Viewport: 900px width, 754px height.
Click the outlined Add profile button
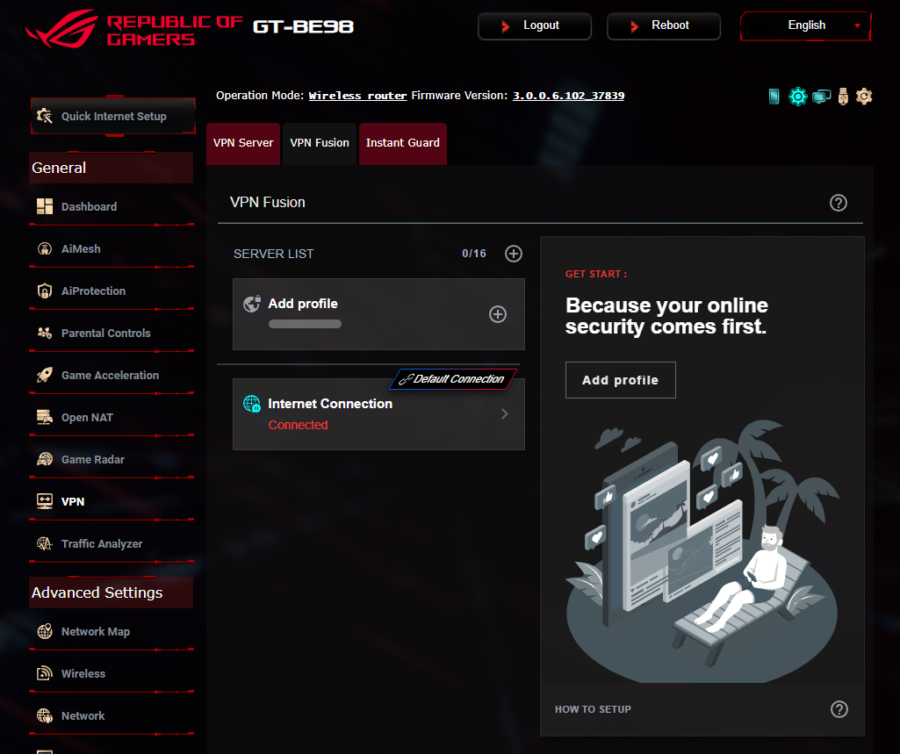620,380
